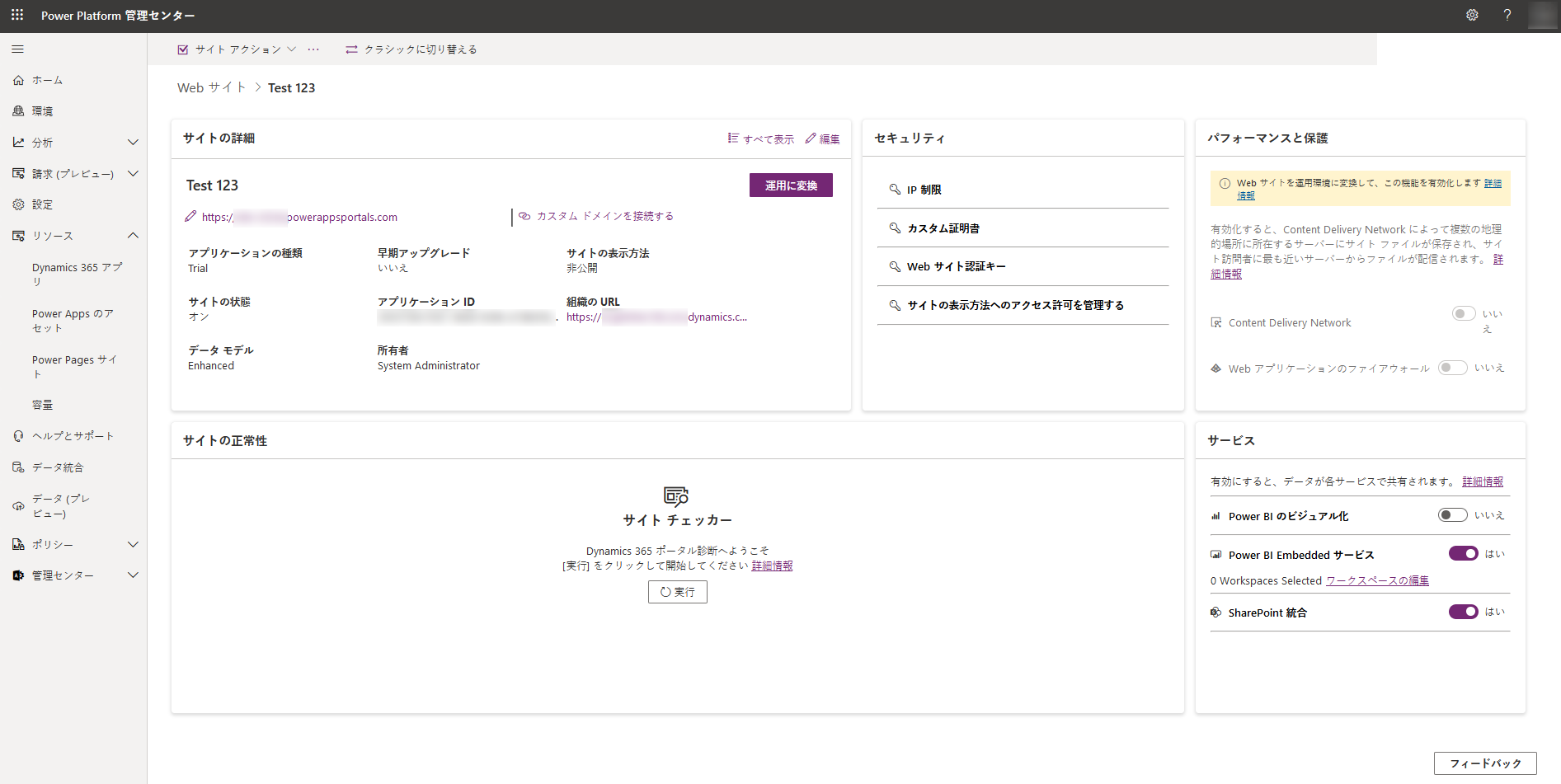Click SharePoint 統合 icon
The width and height of the screenshot is (1561, 784).
click(x=1215, y=613)
